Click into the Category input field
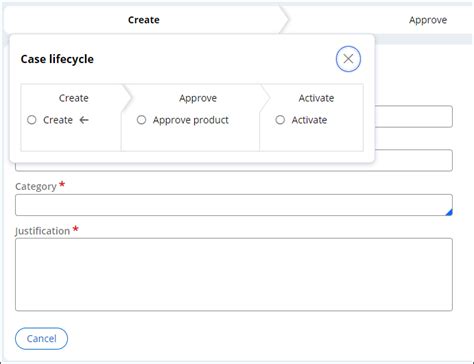Image resolution: width=474 pixels, height=364 pixels. click(234, 205)
